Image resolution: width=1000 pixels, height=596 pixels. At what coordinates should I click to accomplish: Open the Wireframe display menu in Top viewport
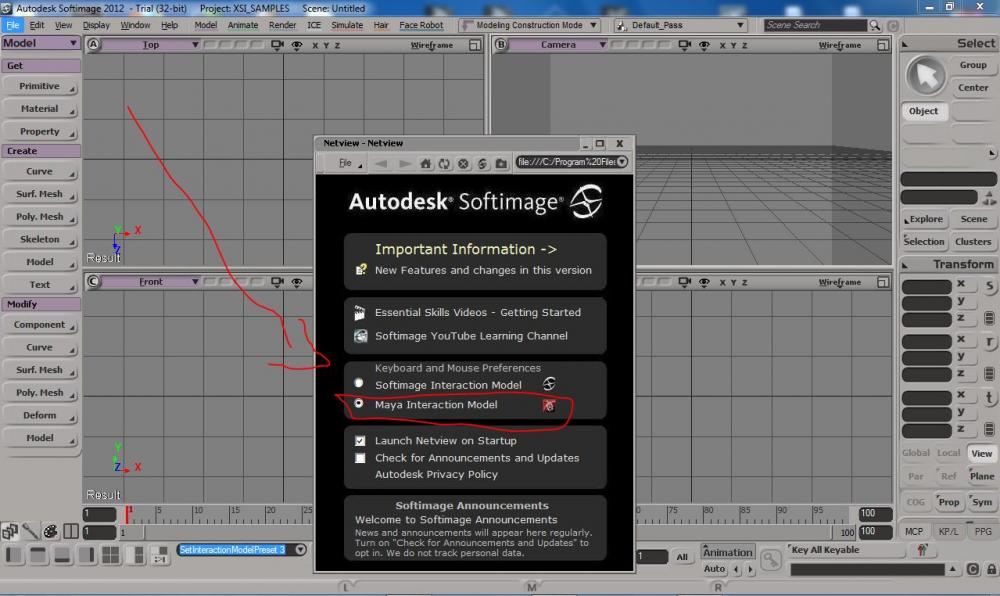click(432, 45)
